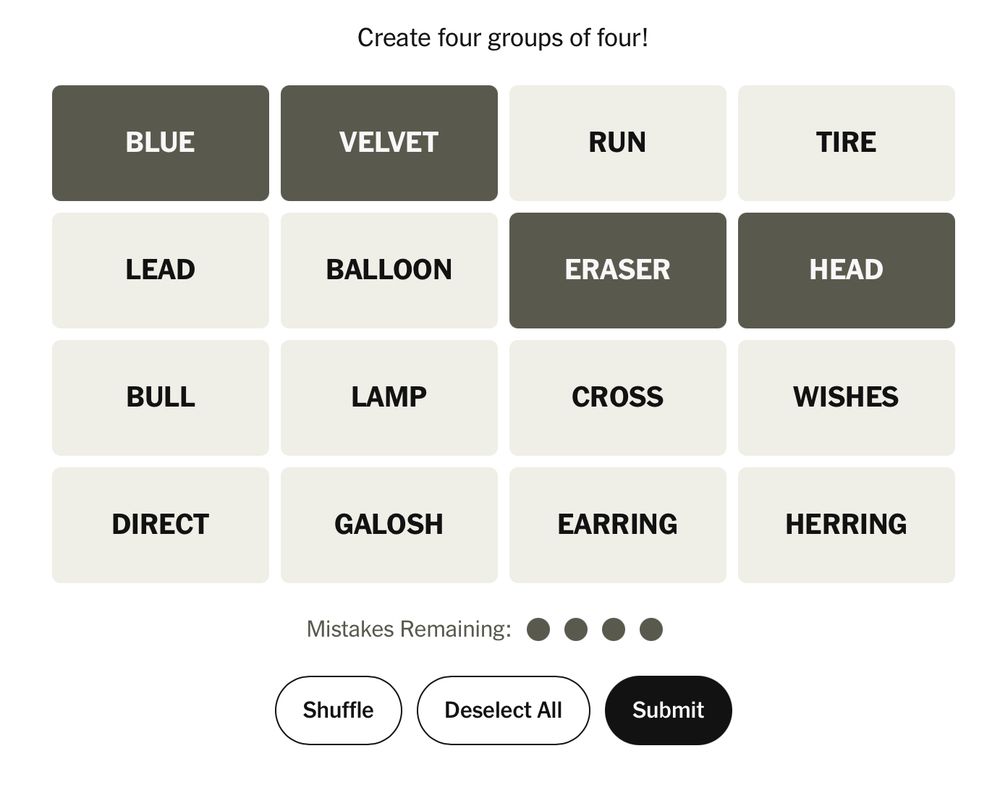
Task: Deselect the ERASER tile
Action: pos(618,270)
